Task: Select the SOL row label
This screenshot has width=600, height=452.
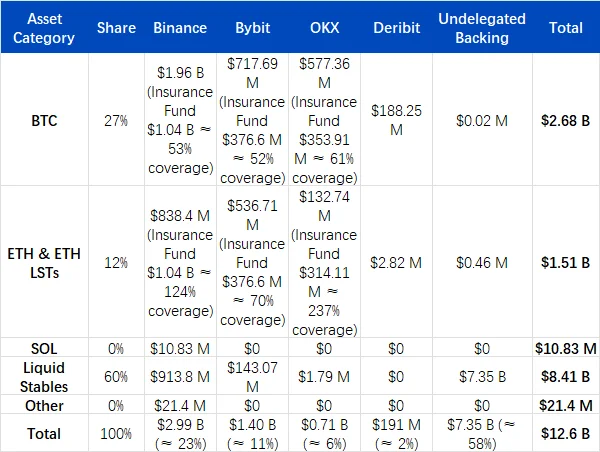Action: pos(45,347)
